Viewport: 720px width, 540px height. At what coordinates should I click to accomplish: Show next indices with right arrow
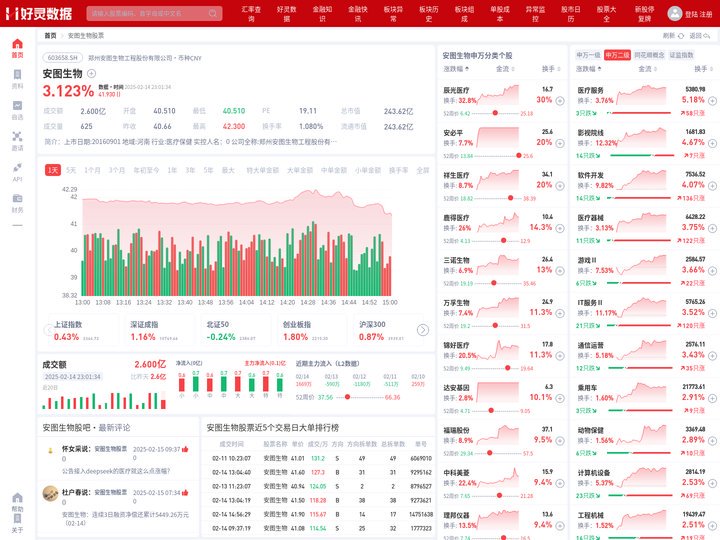tap(422, 330)
